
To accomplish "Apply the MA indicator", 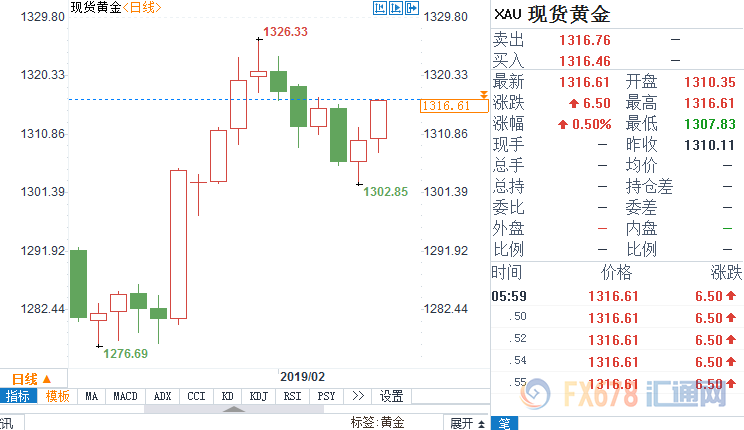I will coord(91,396).
